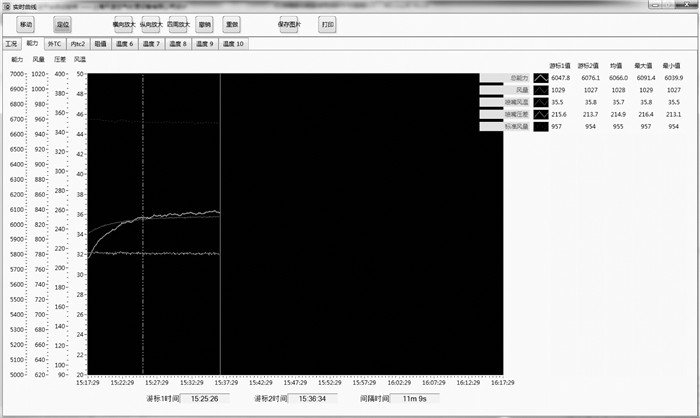Click the mean value 6066.0

pyautogui.click(x=618, y=78)
